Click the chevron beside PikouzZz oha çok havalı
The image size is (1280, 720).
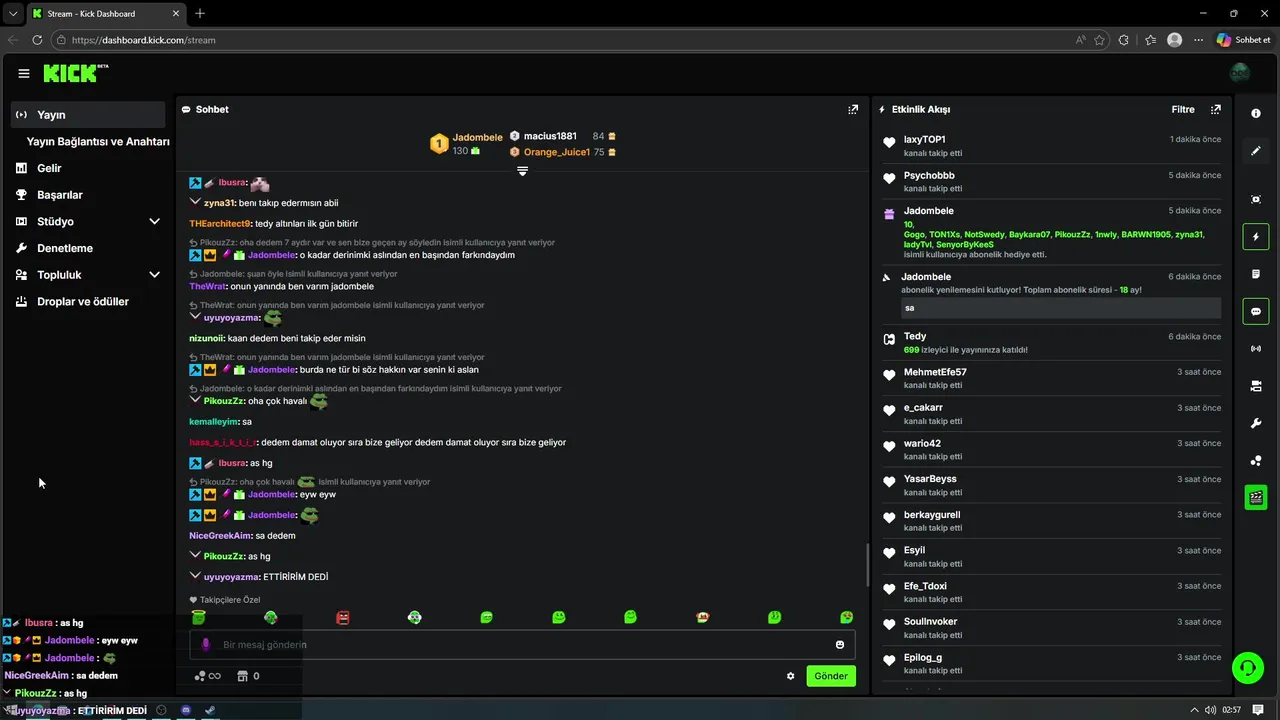195,400
